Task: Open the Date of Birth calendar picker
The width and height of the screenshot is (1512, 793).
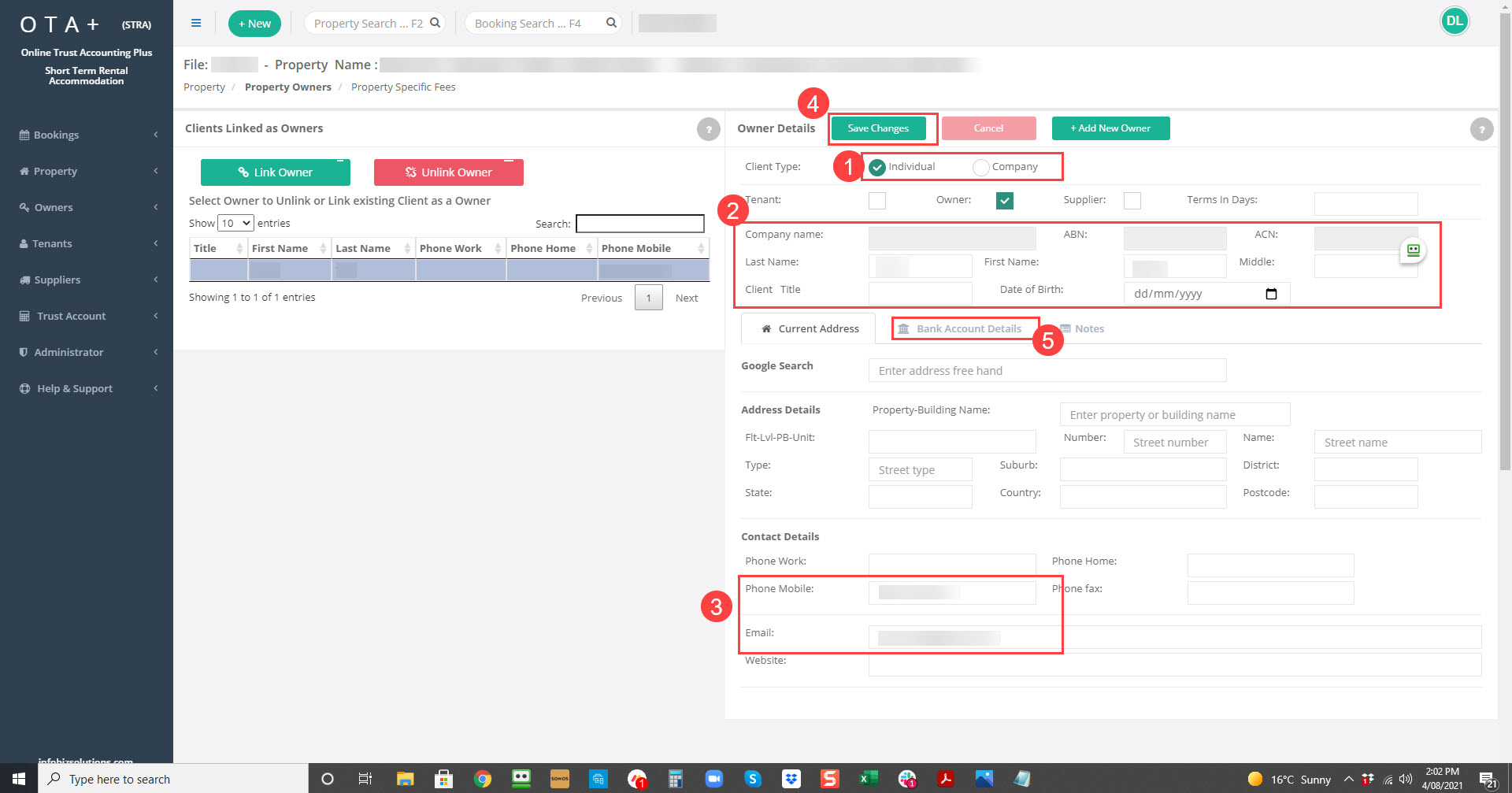Action: pos(1271,294)
